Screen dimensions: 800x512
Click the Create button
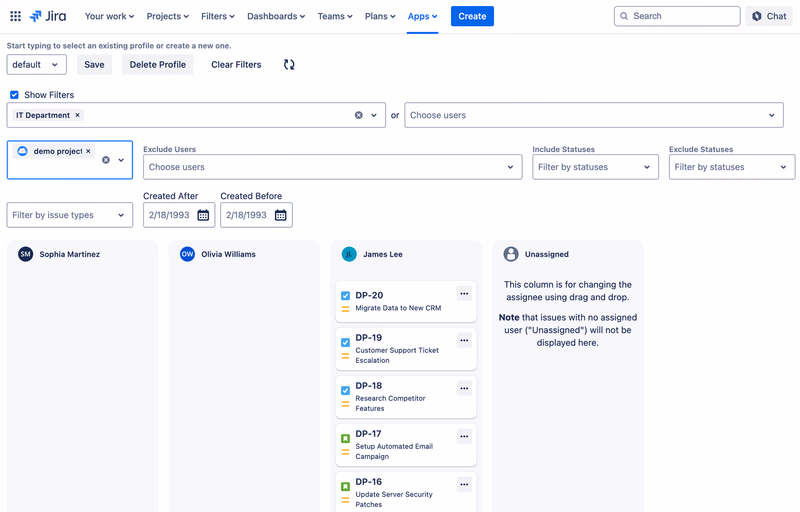pyautogui.click(x=472, y=16)
